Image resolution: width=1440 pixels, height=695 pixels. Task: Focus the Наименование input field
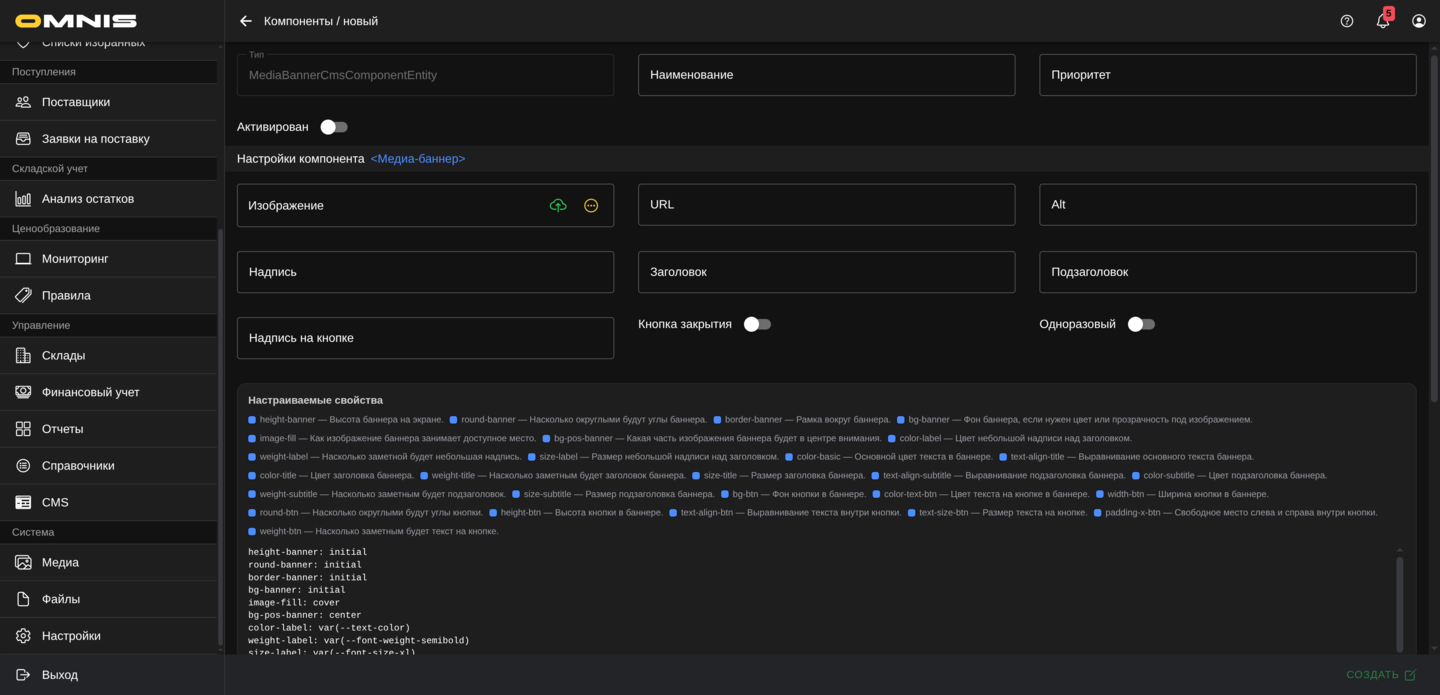[x=826, y=75]
